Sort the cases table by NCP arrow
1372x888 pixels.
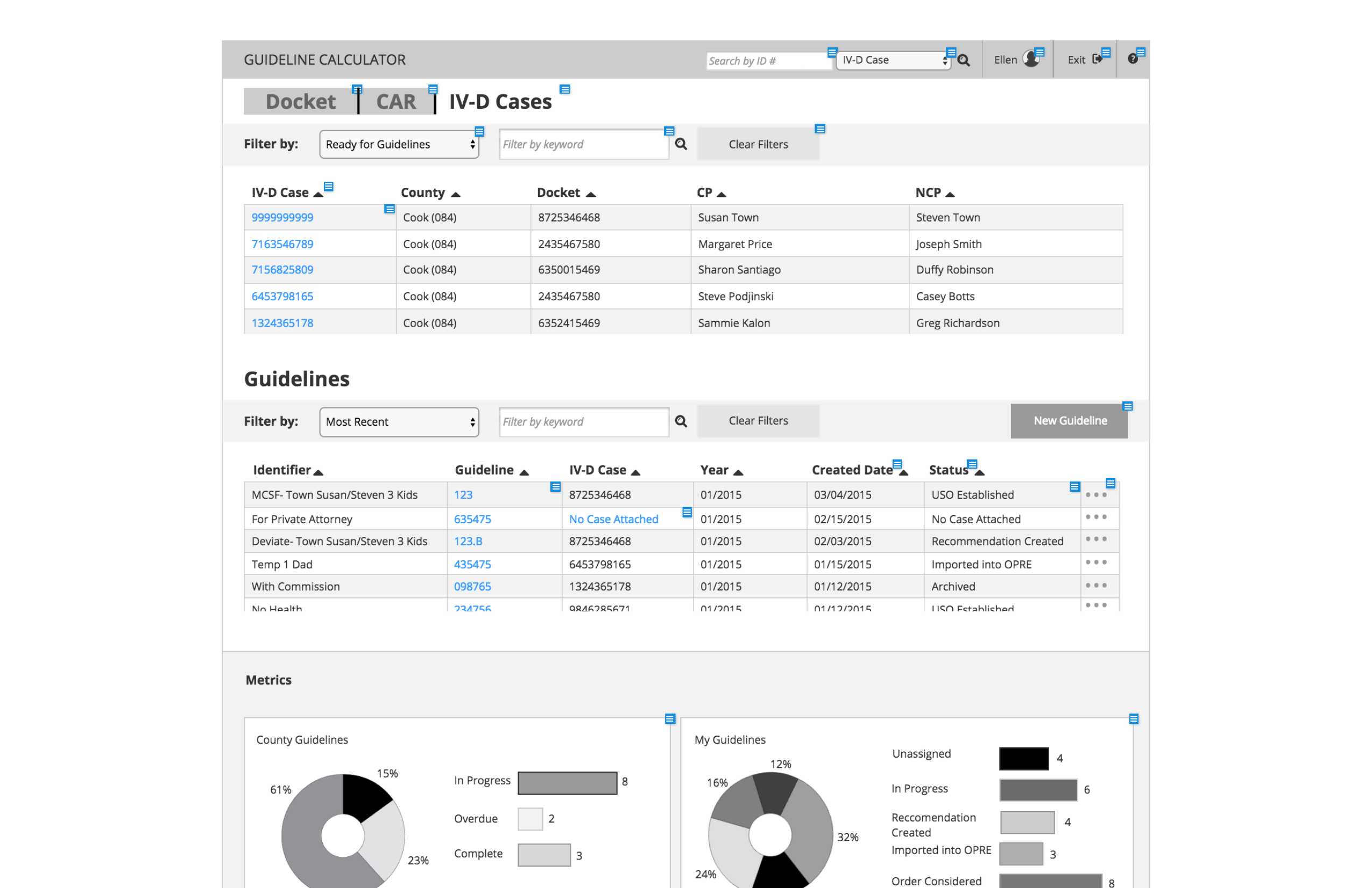point(950,194)
